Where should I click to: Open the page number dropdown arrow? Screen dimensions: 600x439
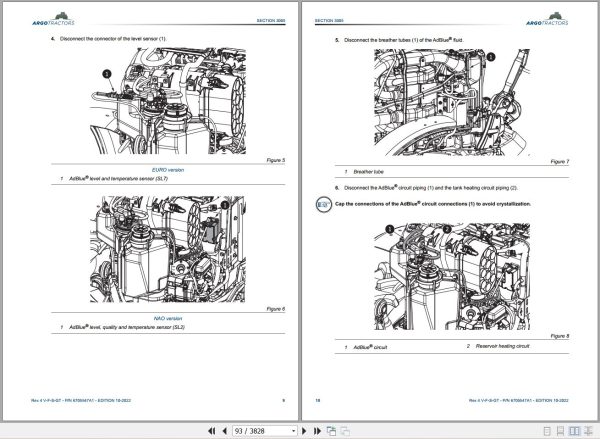pos(293,431)
